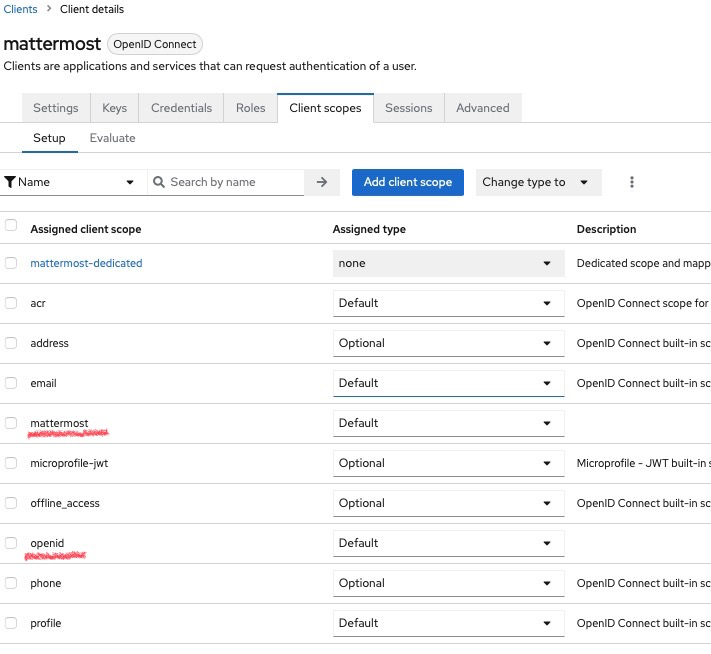711x654 pixels.
Task: Open assigned type dropdown for profile
Action: pyautogui.click(x=448, y=623)
